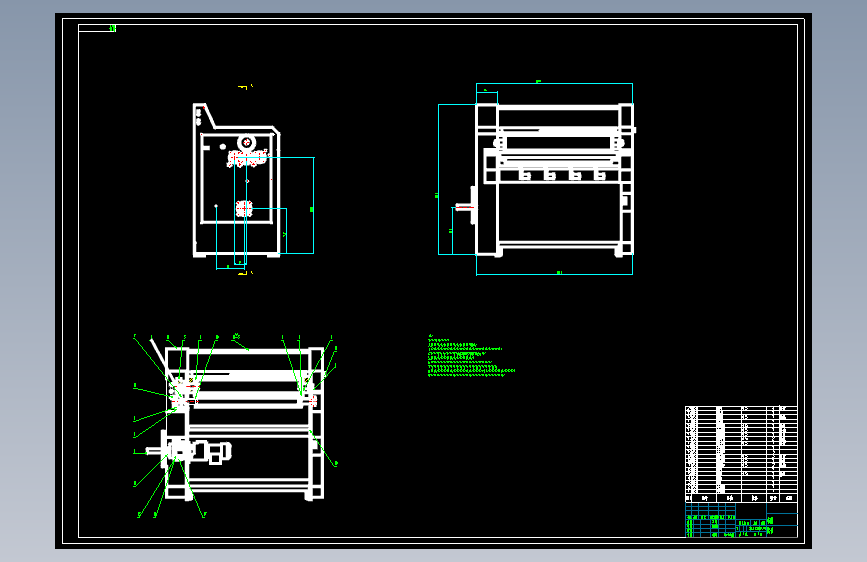Select the cyan top width dimension line
The width and height of the screenshot is (867, 562).
click(554, 84)
